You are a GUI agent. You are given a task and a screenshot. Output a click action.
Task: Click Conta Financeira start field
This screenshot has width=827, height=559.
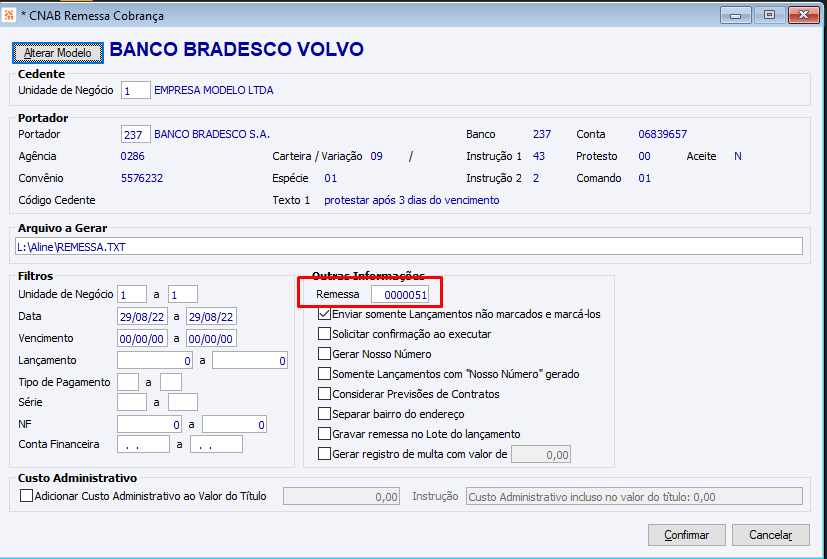point(143,445)
